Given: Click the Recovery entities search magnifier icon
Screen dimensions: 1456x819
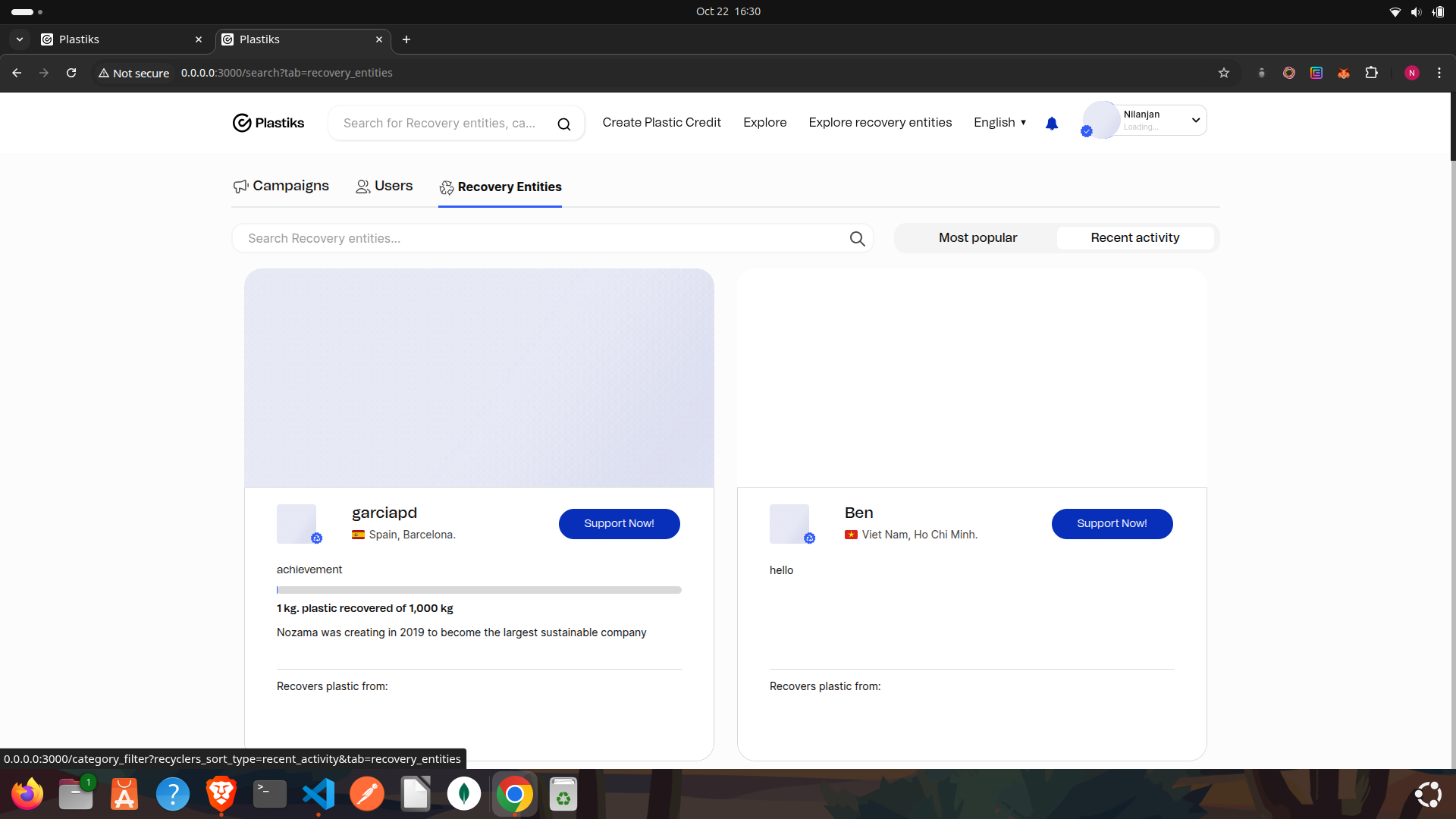Looking at the screenshot, I should click(857, 239).
